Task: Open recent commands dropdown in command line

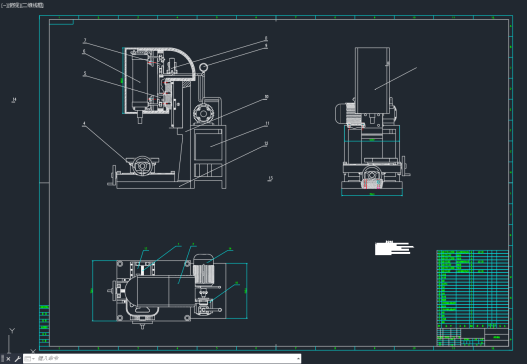Action: [x=30, y=359]
